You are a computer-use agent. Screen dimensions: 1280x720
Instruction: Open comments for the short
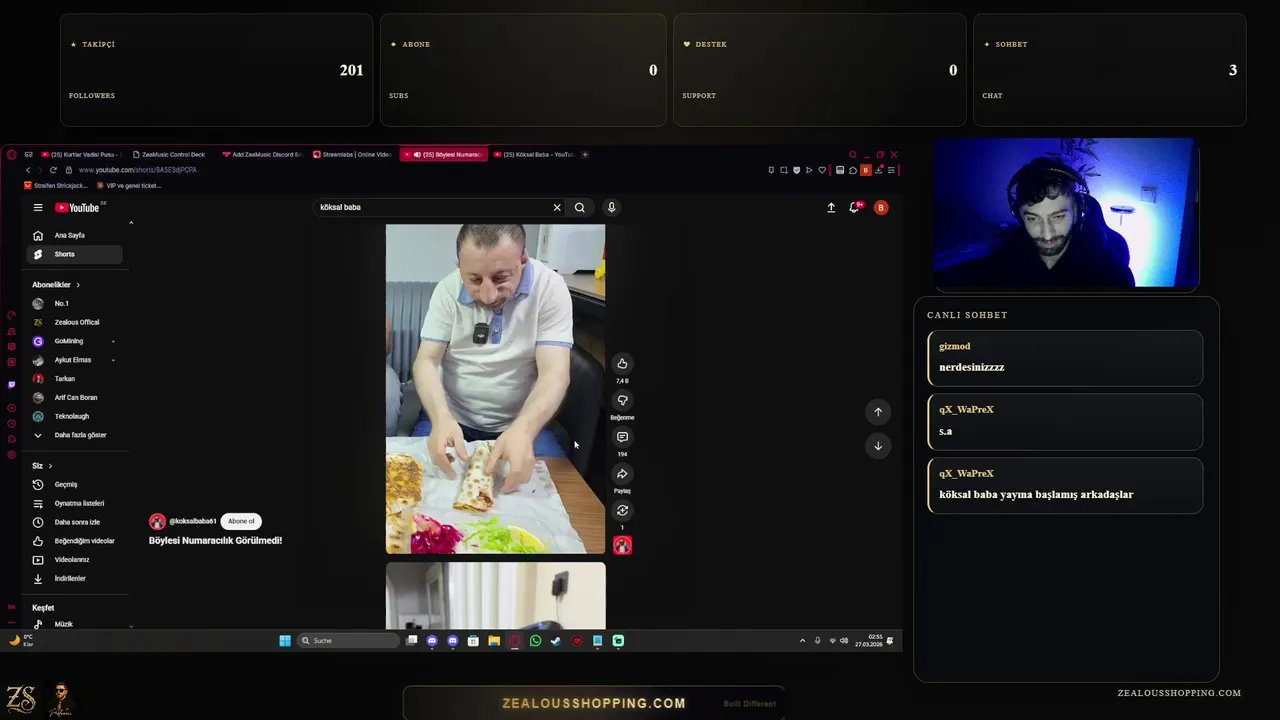[622, 437]
